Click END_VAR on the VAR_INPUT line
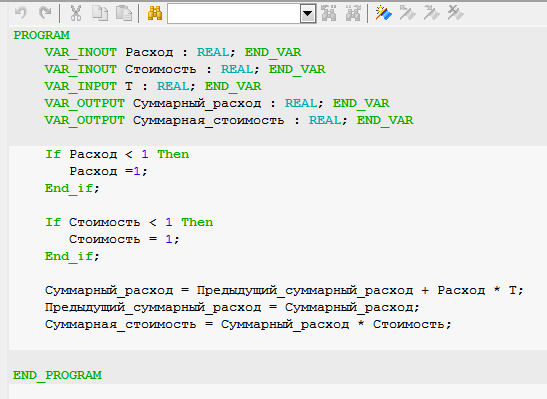This screenshot has width=547, height=399. (233, 86)
